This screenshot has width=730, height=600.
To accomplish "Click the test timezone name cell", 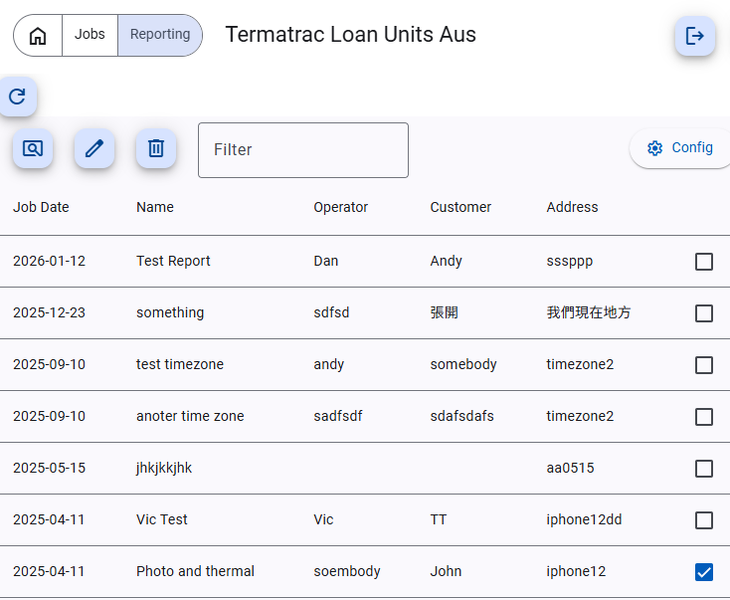I will click(x=180, y=364).
